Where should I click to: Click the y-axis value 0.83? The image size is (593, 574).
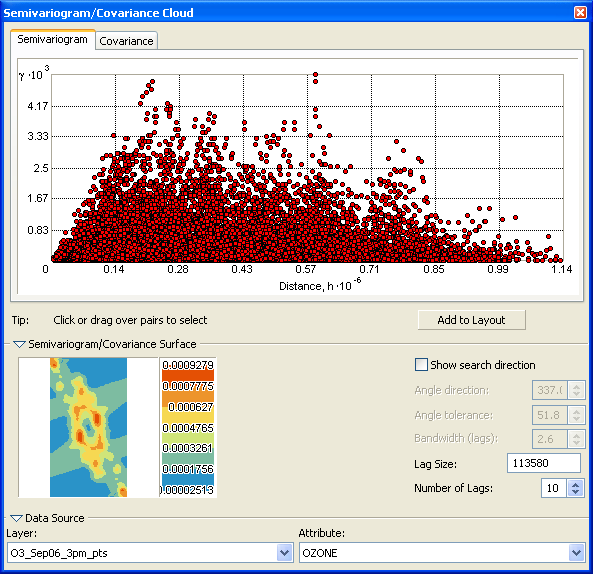click(38, 230)
